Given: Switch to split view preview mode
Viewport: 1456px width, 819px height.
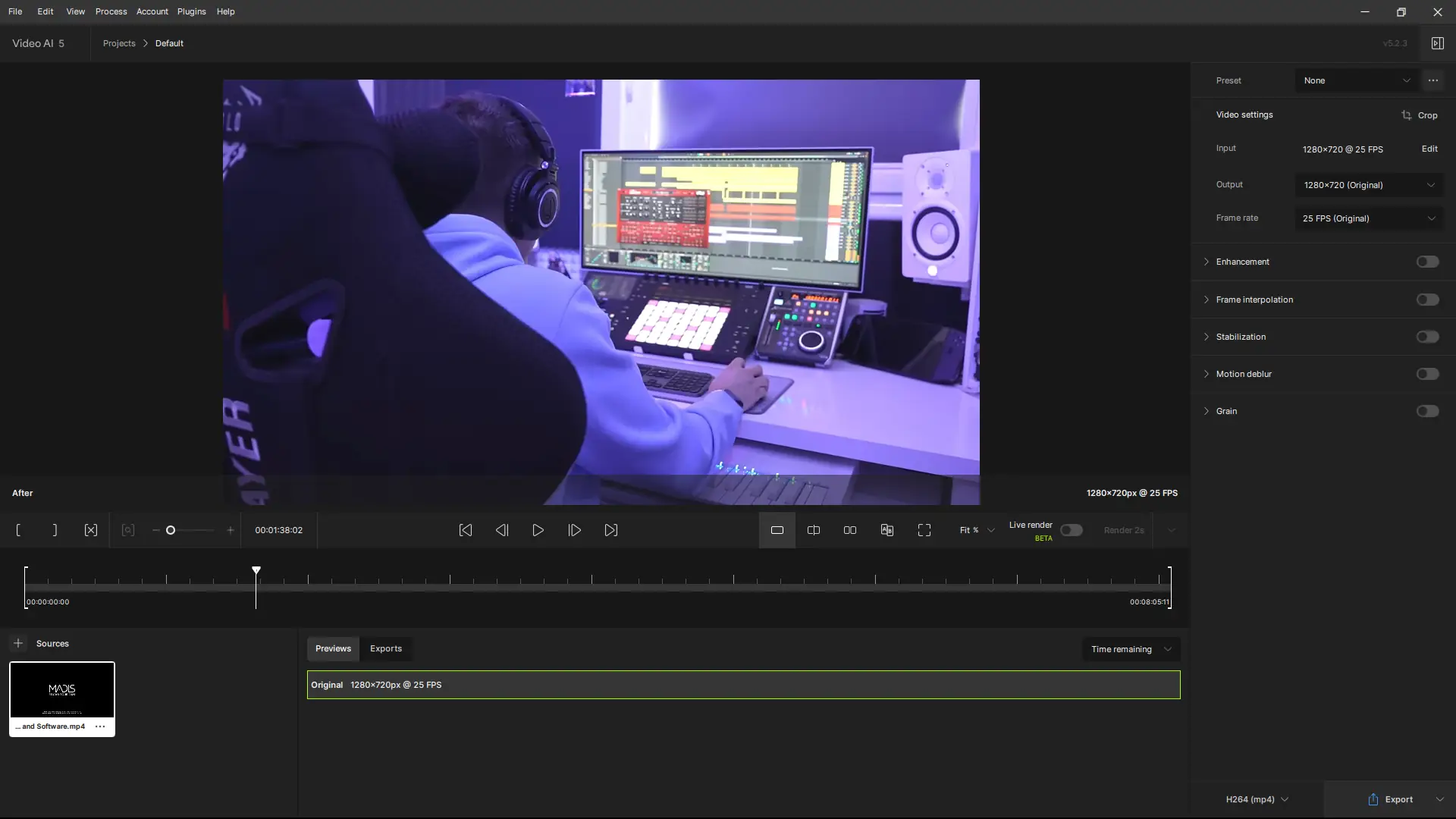Looking at the screenshot, I should click(814, 530).
